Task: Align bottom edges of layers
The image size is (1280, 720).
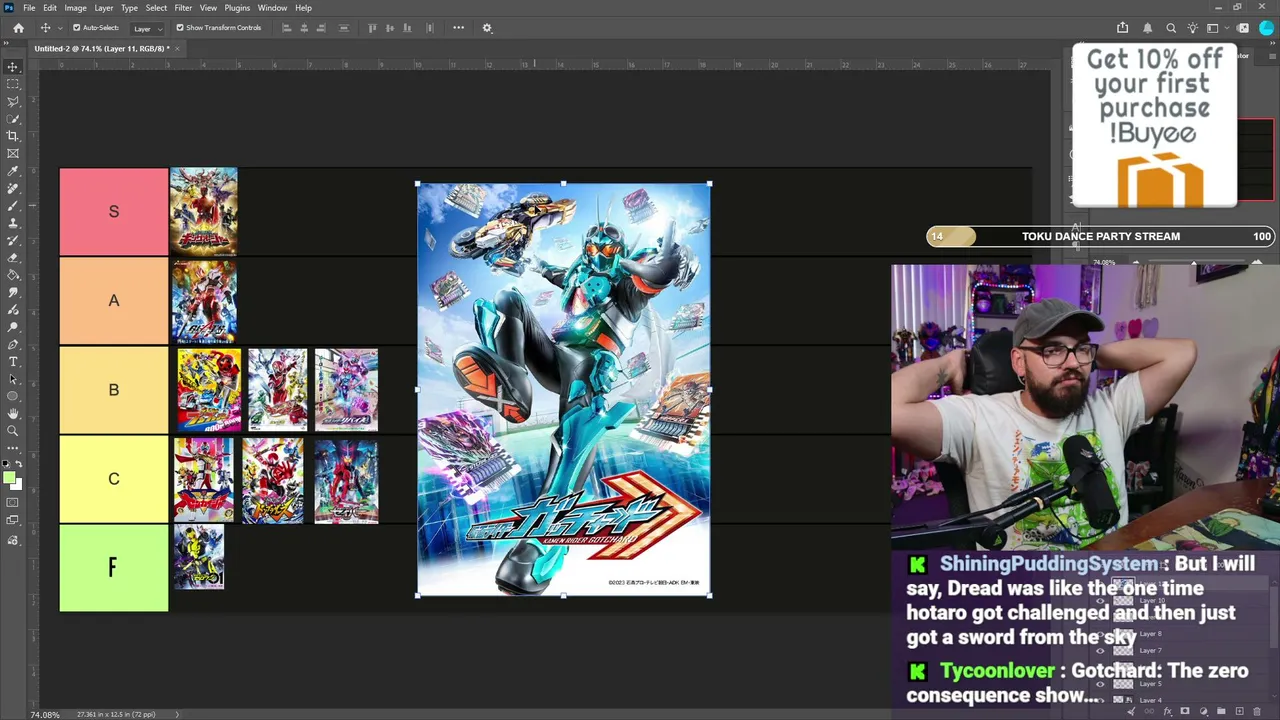Action: (407, 28)
